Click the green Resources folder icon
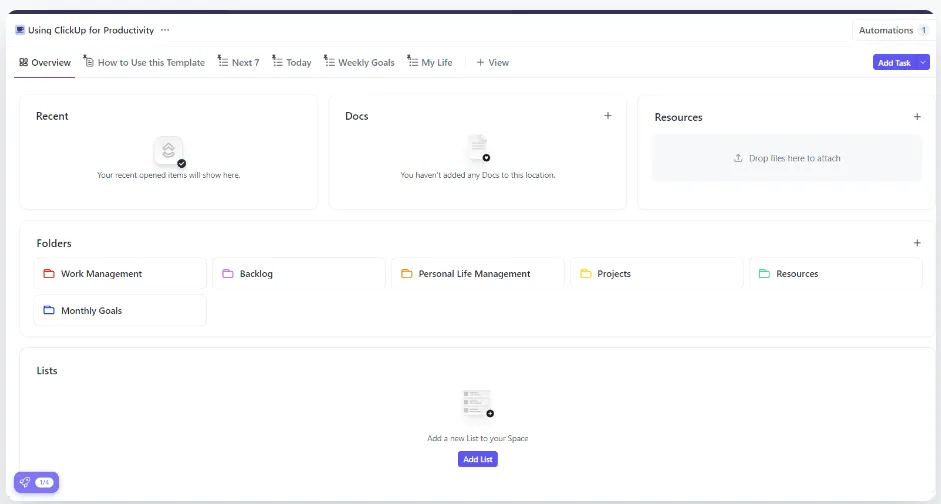The image size is (941, 504). pos(765,274)
